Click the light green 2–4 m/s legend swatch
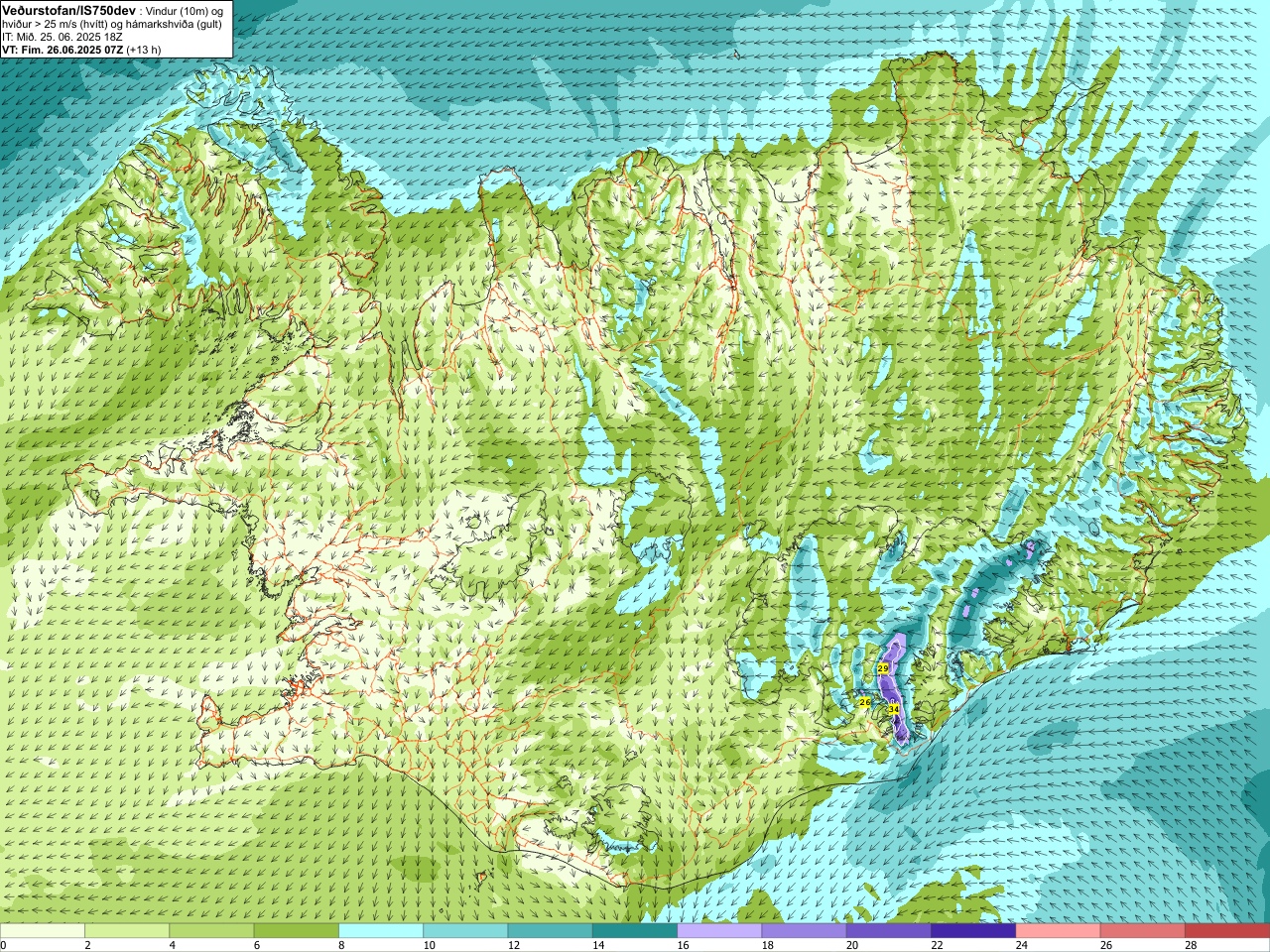The height and width of the screenshot is (952, 1270). point(127,931)
